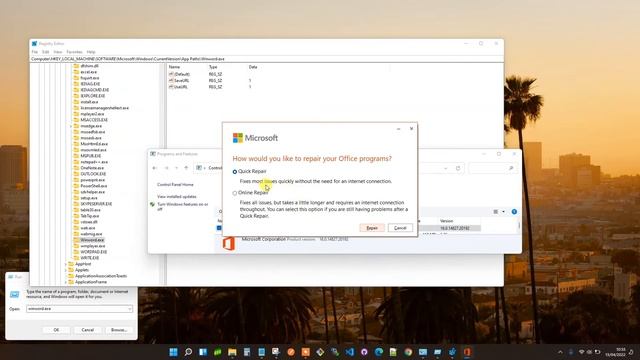Open address bar dropdown in Programs and Features
Image resolution: width=640 pixels, height=360 pixels.
(445, 168)
